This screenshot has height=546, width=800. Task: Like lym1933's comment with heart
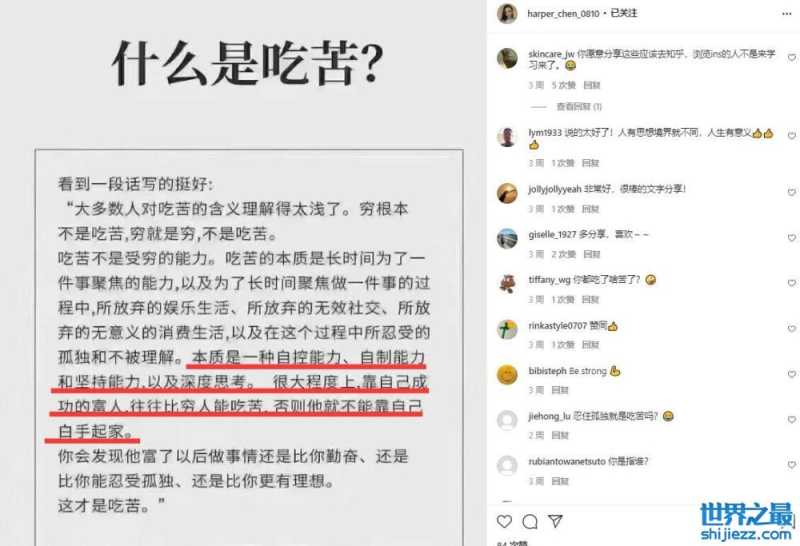(792, 136)
